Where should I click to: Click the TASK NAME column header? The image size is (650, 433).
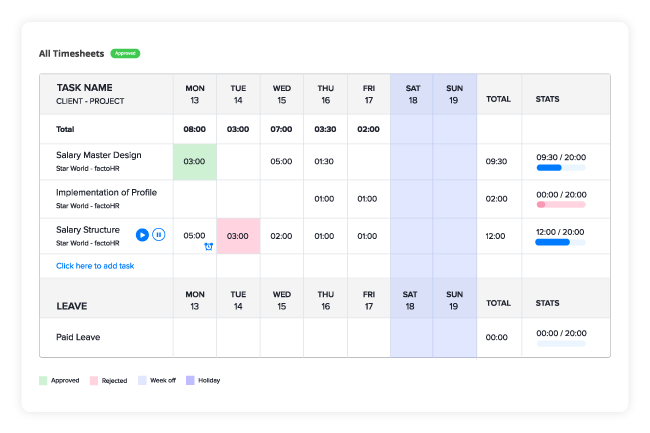click(85, 87)
